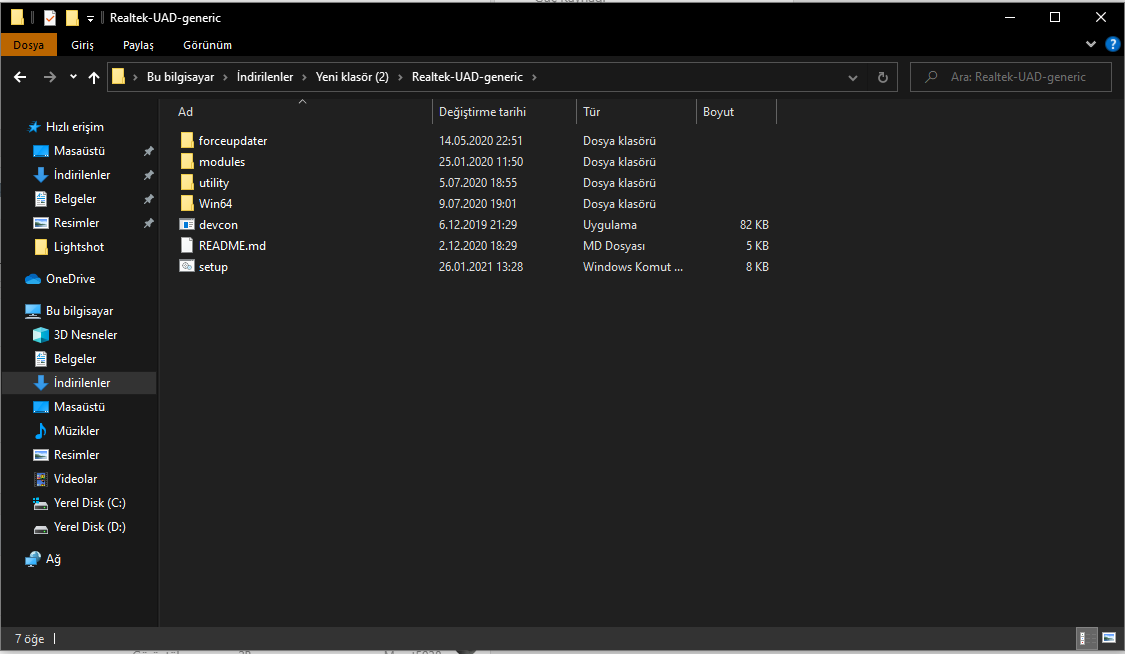Navigate to İndirilenler in the address bar
Viewport: 1125px width, 654px height.
point(265,77)
